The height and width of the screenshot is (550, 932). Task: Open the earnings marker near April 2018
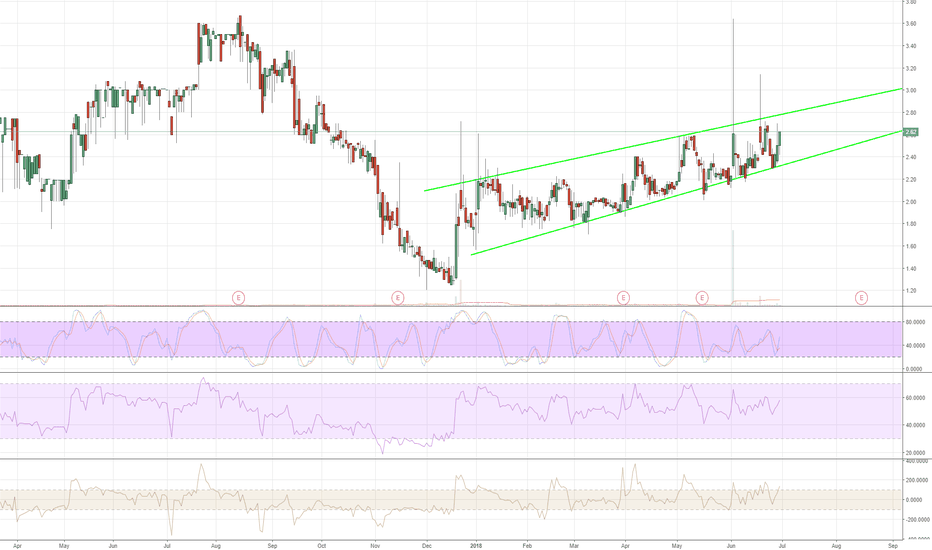coord(623,297)
